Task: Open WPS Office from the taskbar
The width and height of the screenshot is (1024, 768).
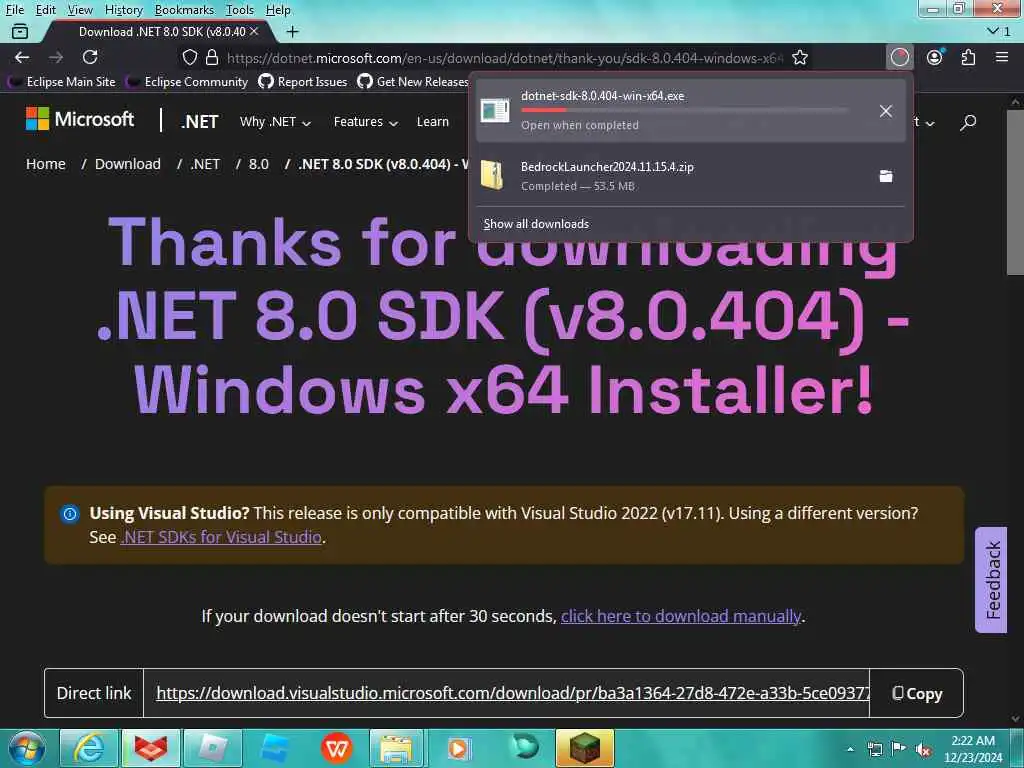Action: [336, 748]
